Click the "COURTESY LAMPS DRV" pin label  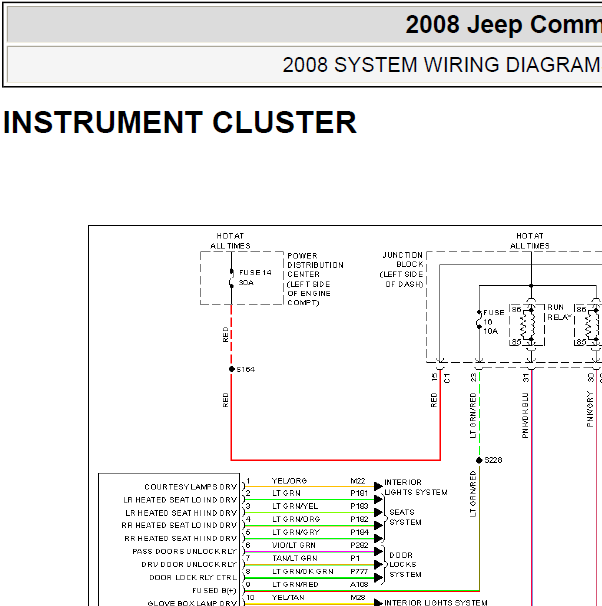pyautogui.click(x=190, y=487)
